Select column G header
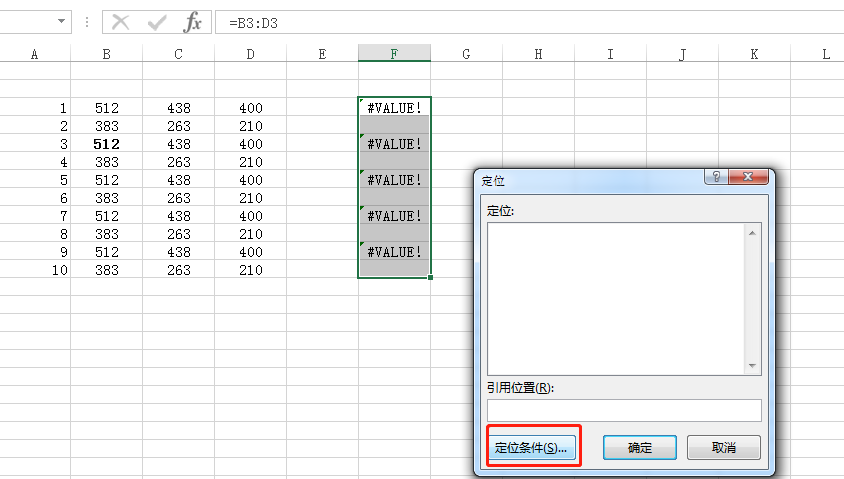The height and width of the screenshot is (479, 844). pos(466,54)
